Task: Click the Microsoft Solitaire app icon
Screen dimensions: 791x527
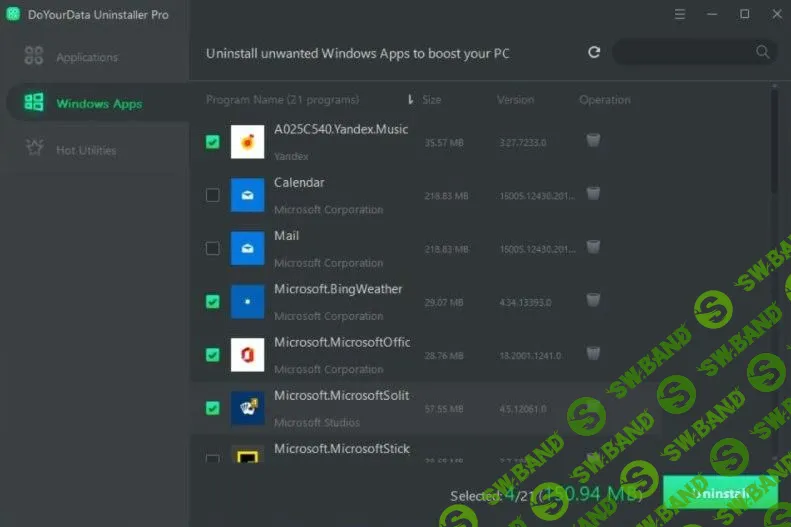Action: (x=247, y=408)
